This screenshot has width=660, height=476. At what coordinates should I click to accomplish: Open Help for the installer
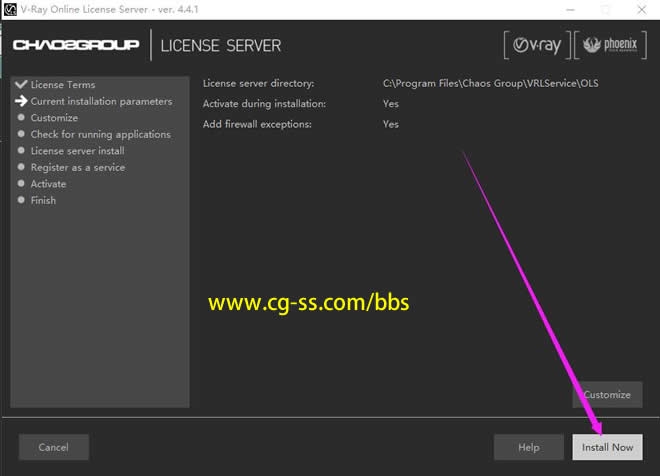528,447
